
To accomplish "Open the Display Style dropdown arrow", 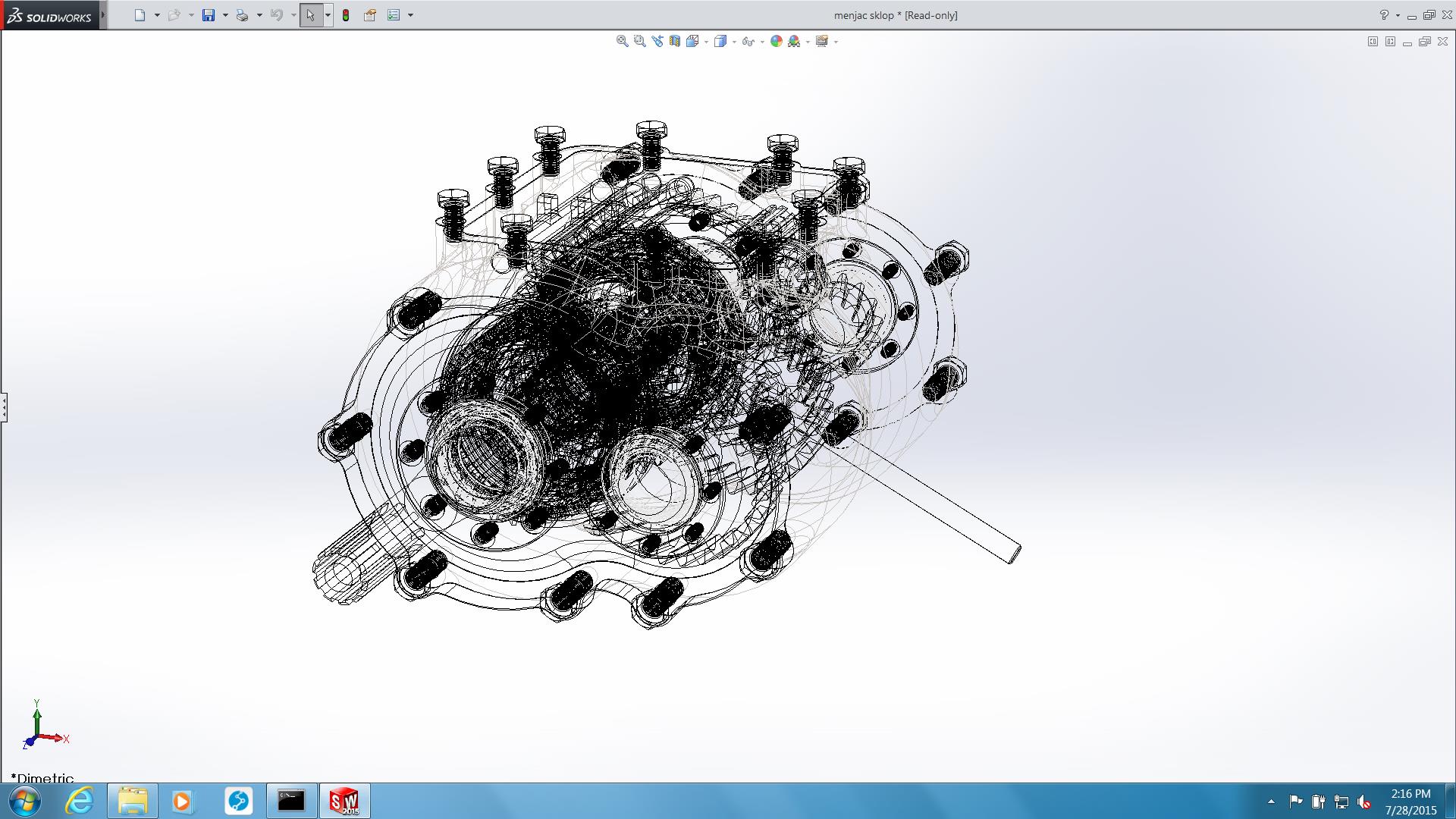I will point(734,42).
